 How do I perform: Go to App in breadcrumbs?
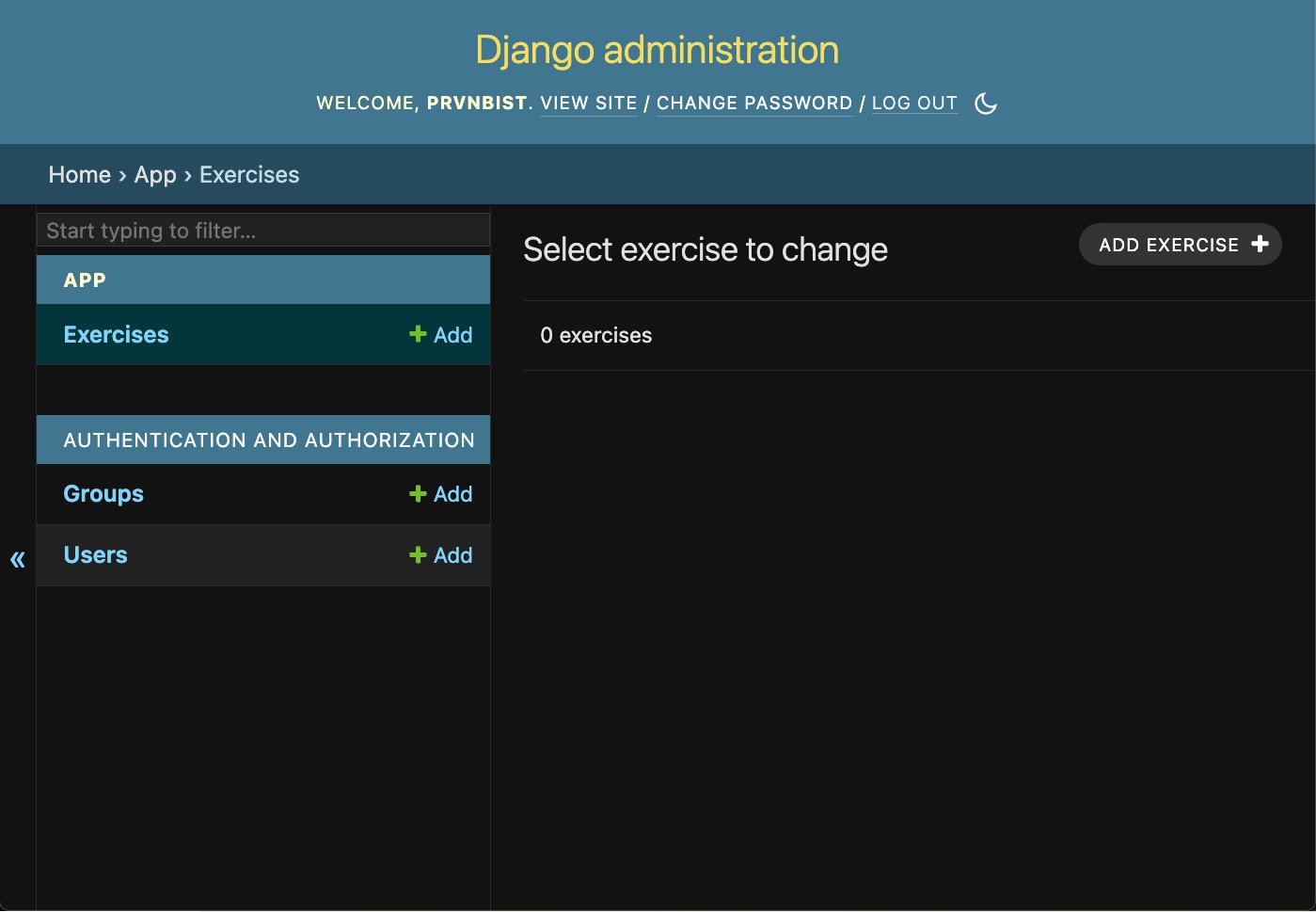155,175
